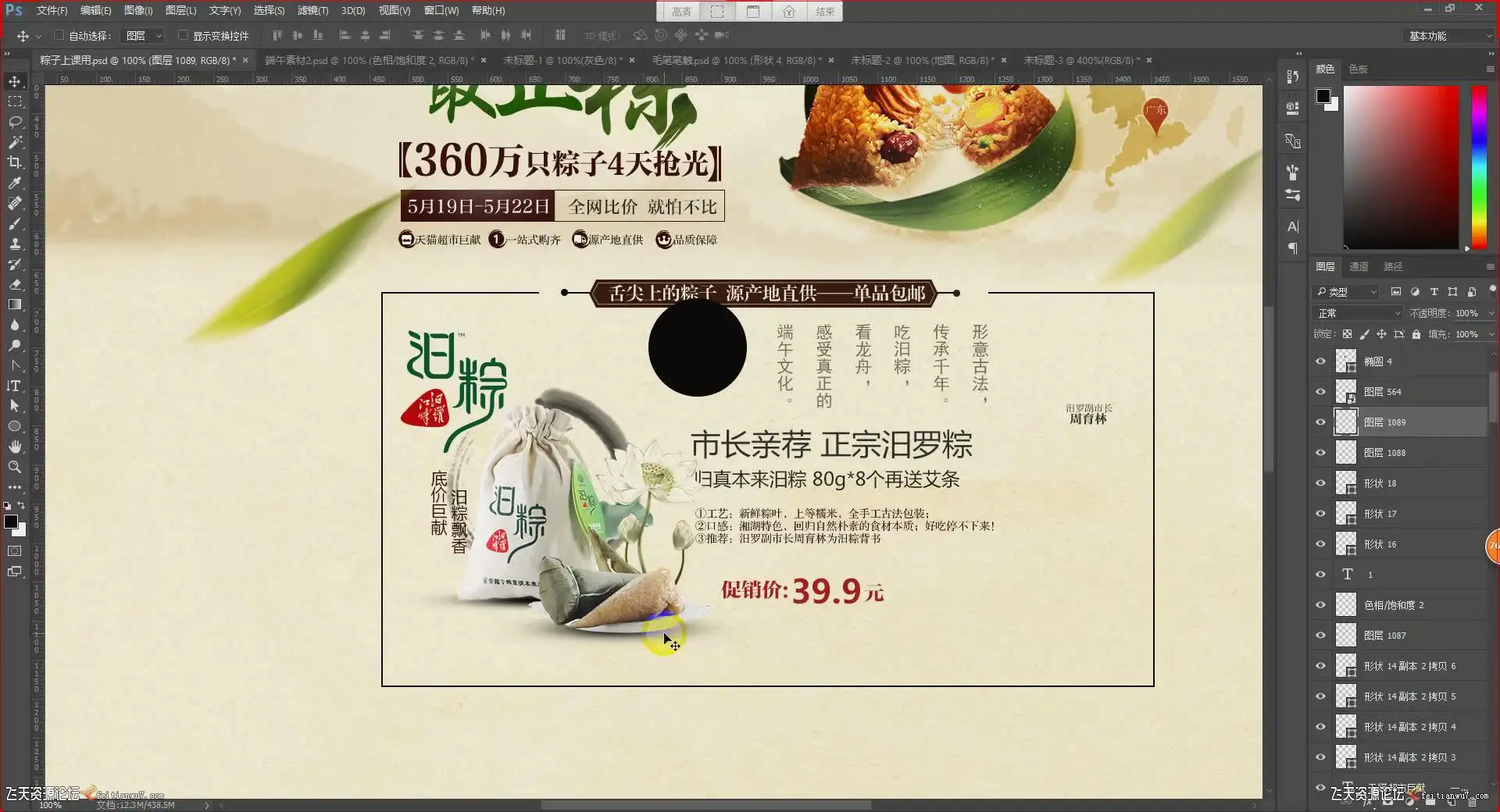This screenshot has height=812, width=1500.
Task: Open the Character panel icon
Action: pos(1293,226)
